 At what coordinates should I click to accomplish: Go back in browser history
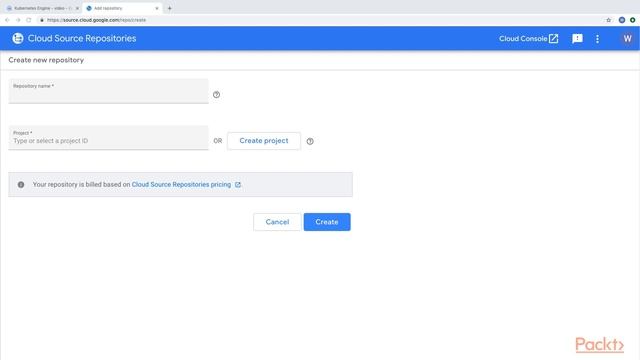click(7, 20)
